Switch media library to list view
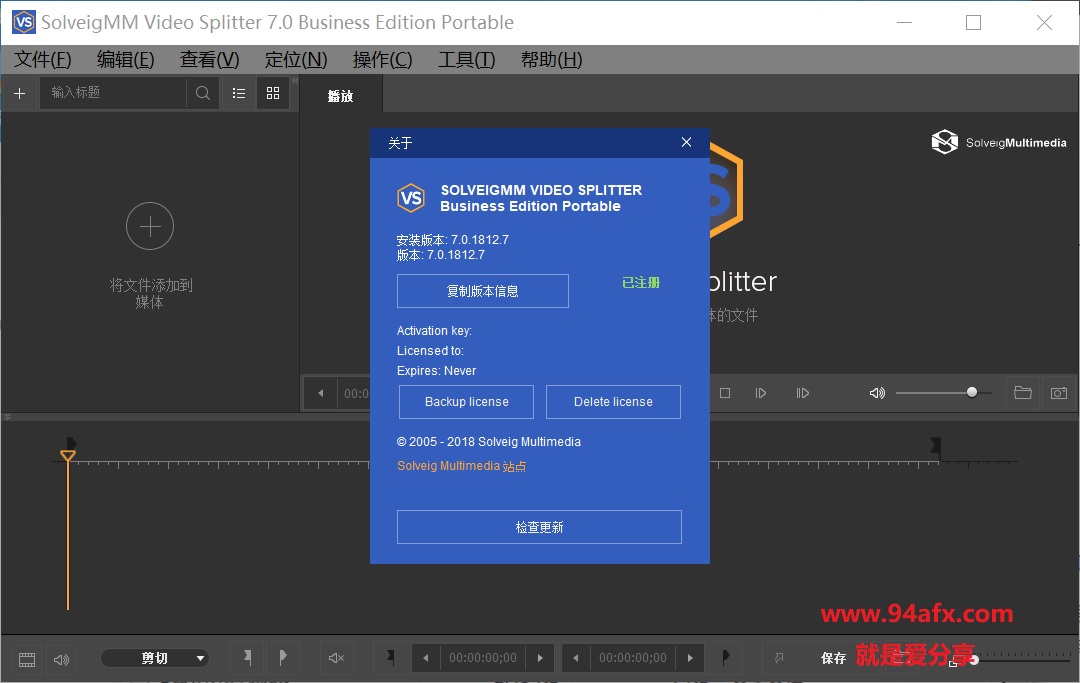This screenshot has width=1080, height=683. (x=239, y=93)
